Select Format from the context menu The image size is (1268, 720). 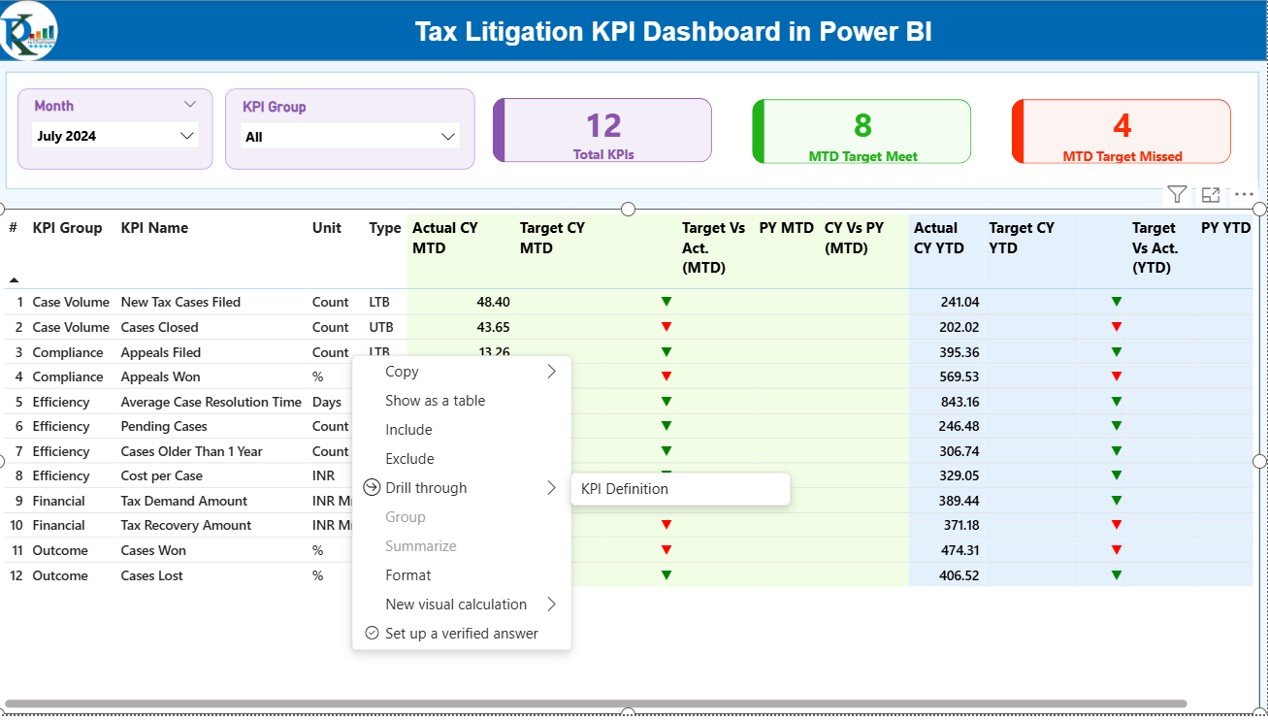coord(408,575)
